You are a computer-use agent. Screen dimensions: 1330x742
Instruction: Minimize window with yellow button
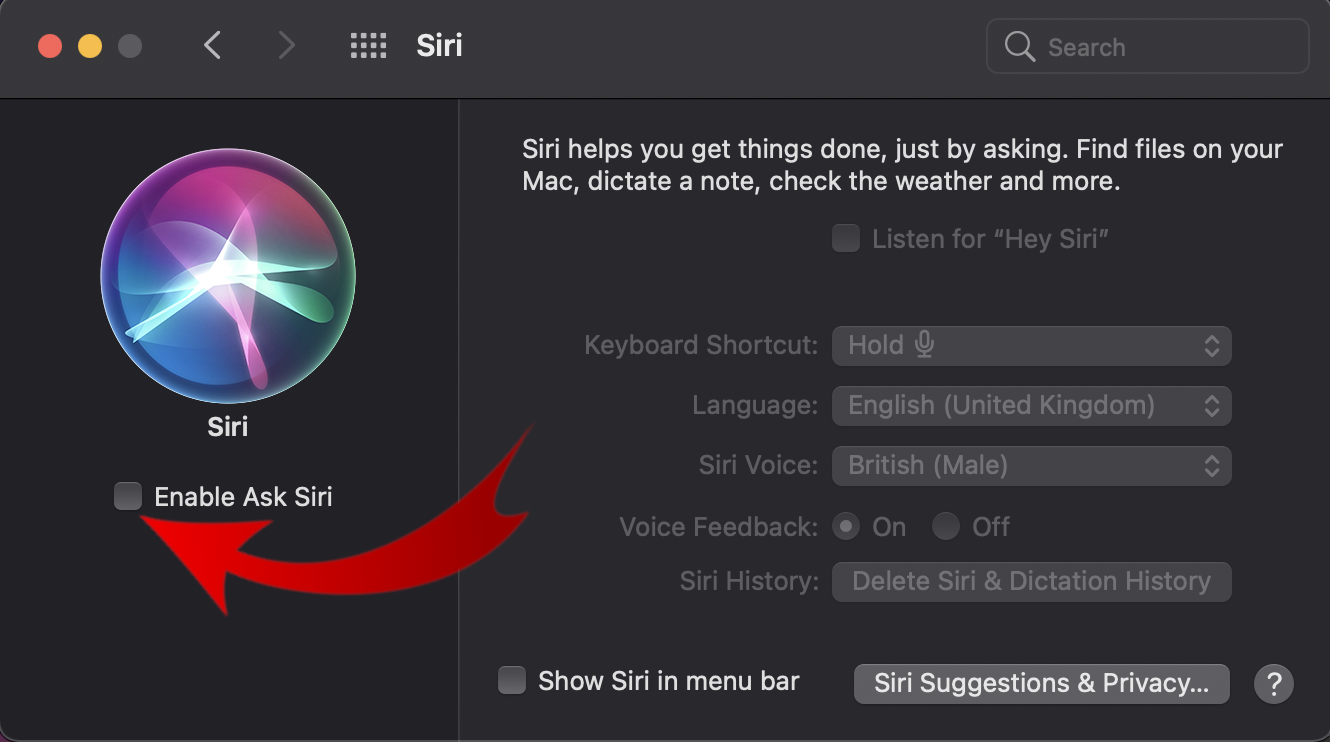pos(90,46)
